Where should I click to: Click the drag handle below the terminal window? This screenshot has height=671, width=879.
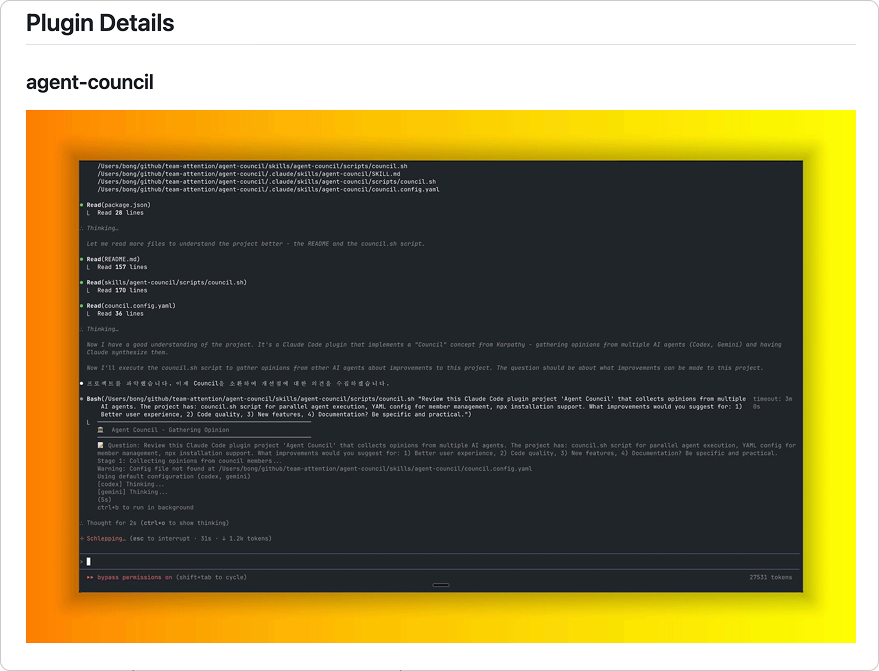pyautogui.click(x=441, y=585)
